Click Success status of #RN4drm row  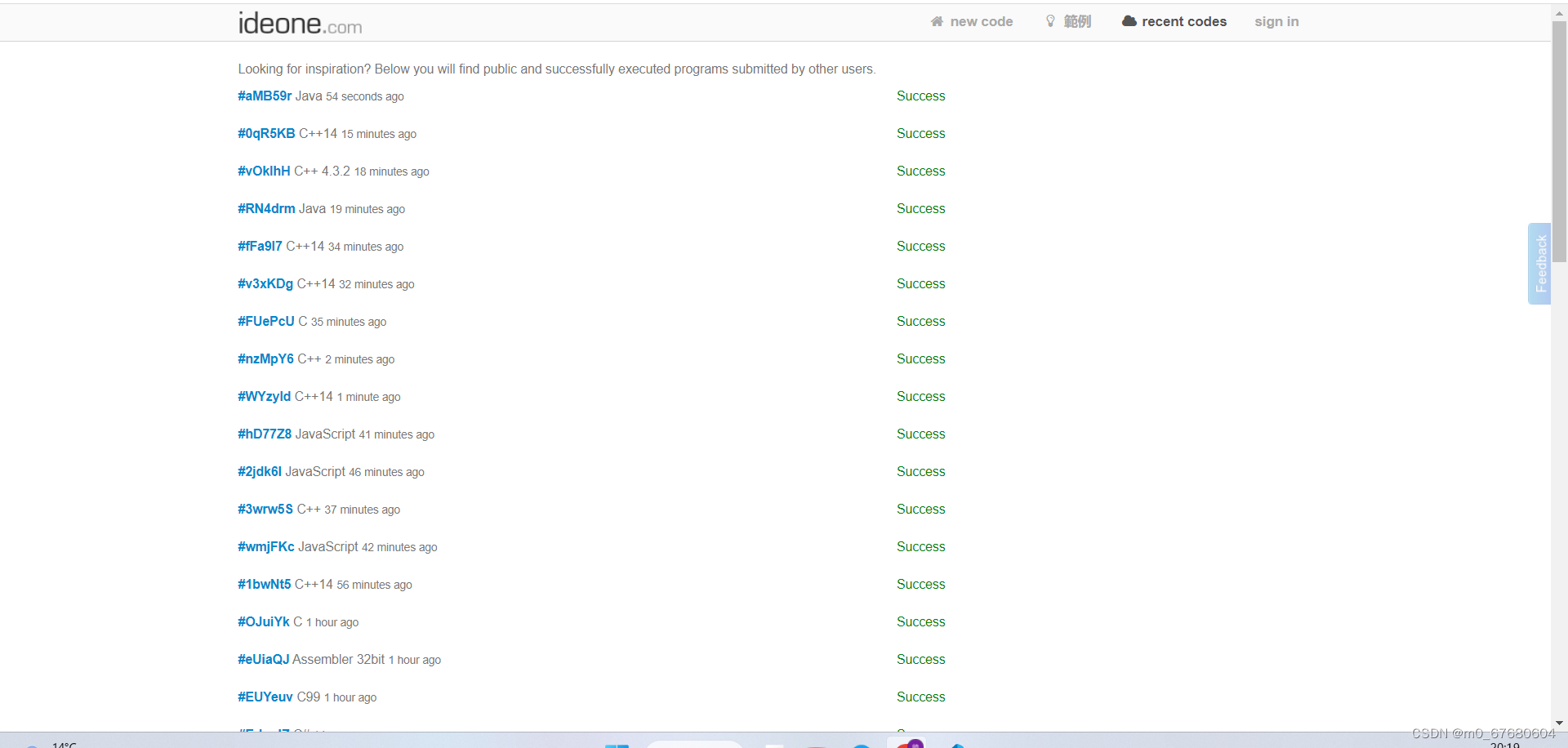click(920, 208)
